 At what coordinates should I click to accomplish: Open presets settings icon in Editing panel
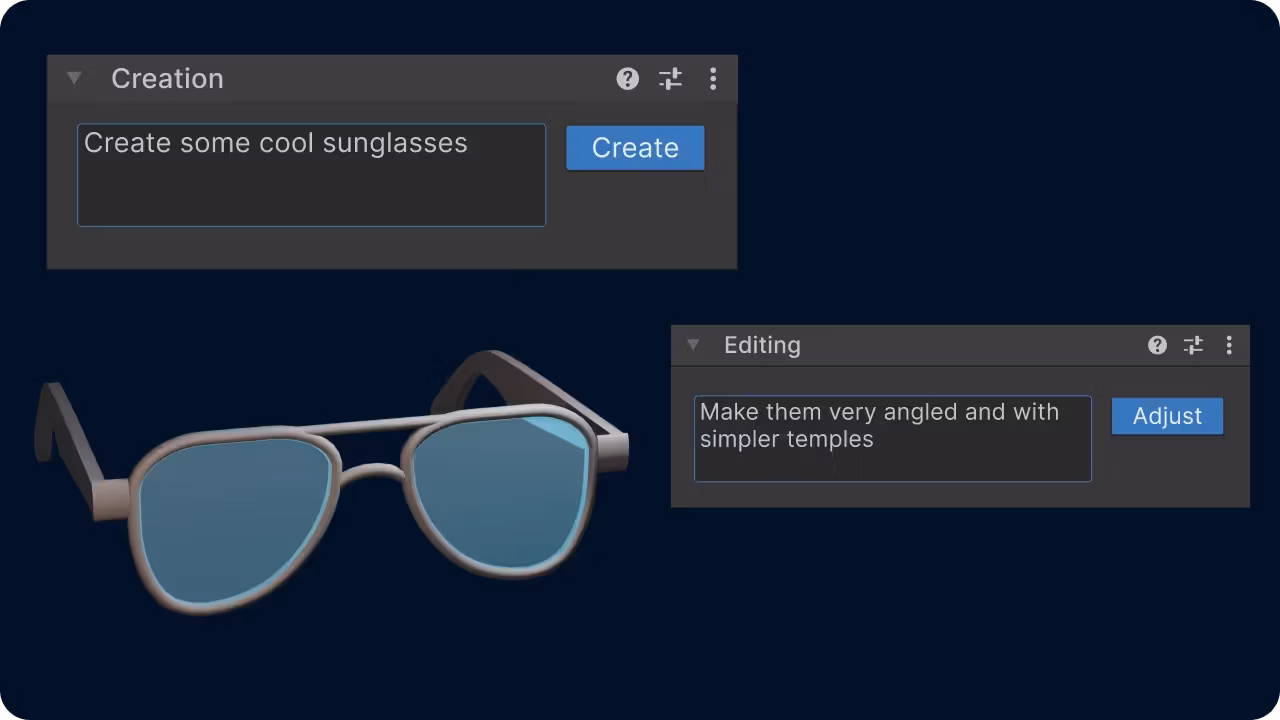1193,345
